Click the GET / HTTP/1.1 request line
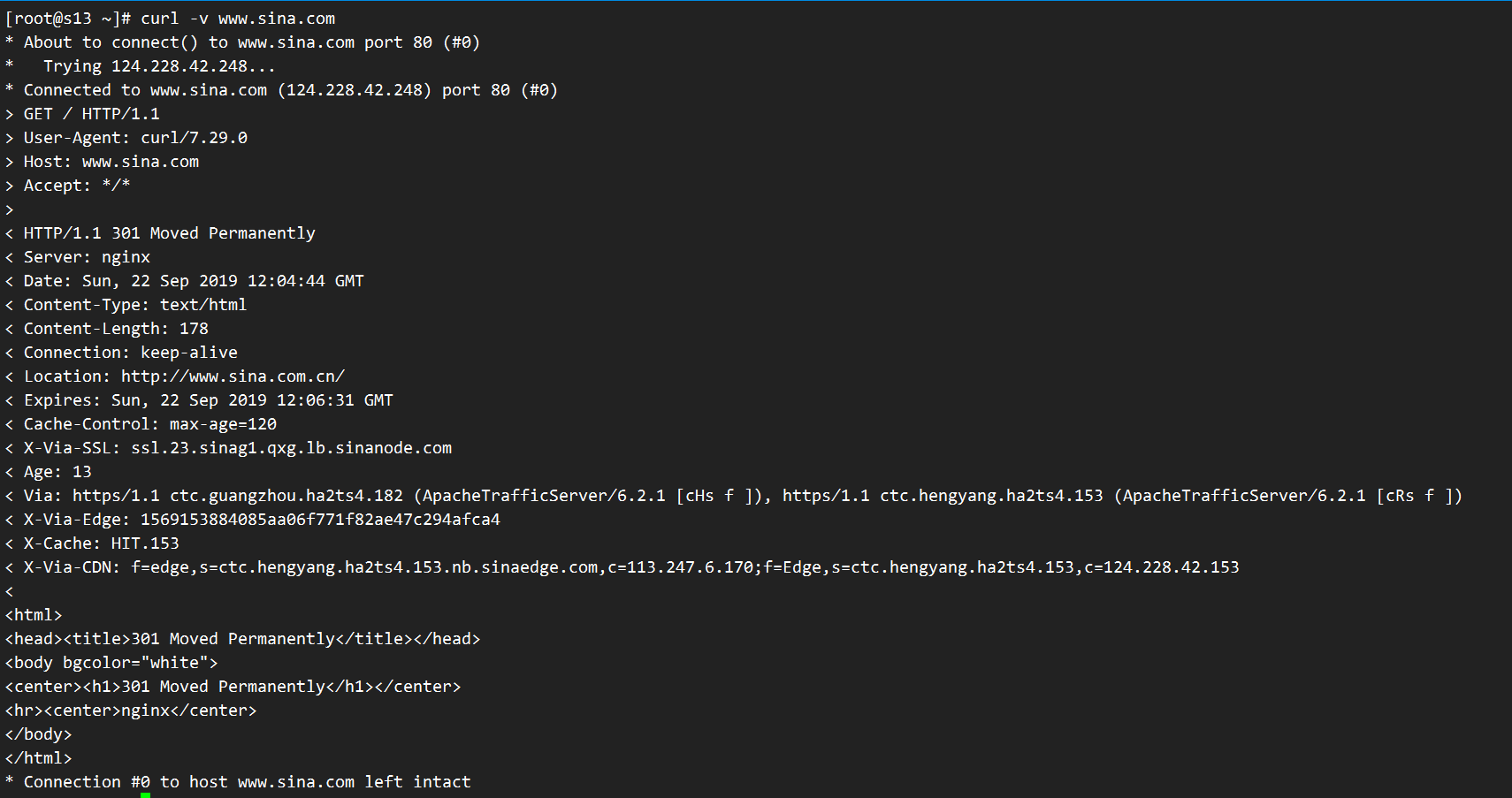 coord(91,114)
